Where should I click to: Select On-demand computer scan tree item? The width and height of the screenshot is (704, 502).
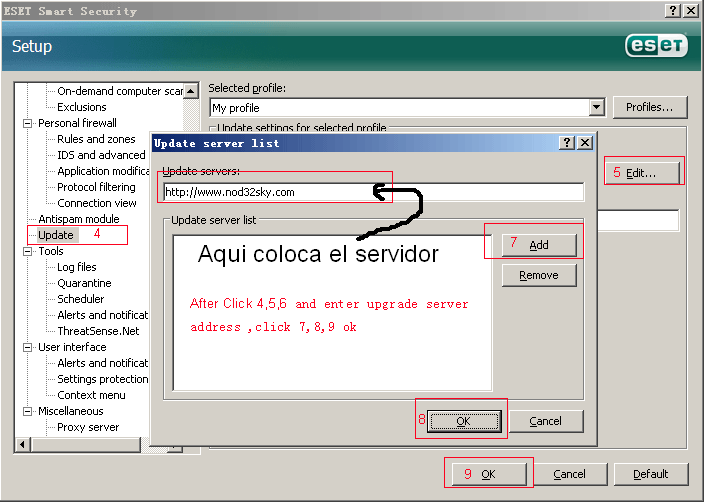[120, 91]
